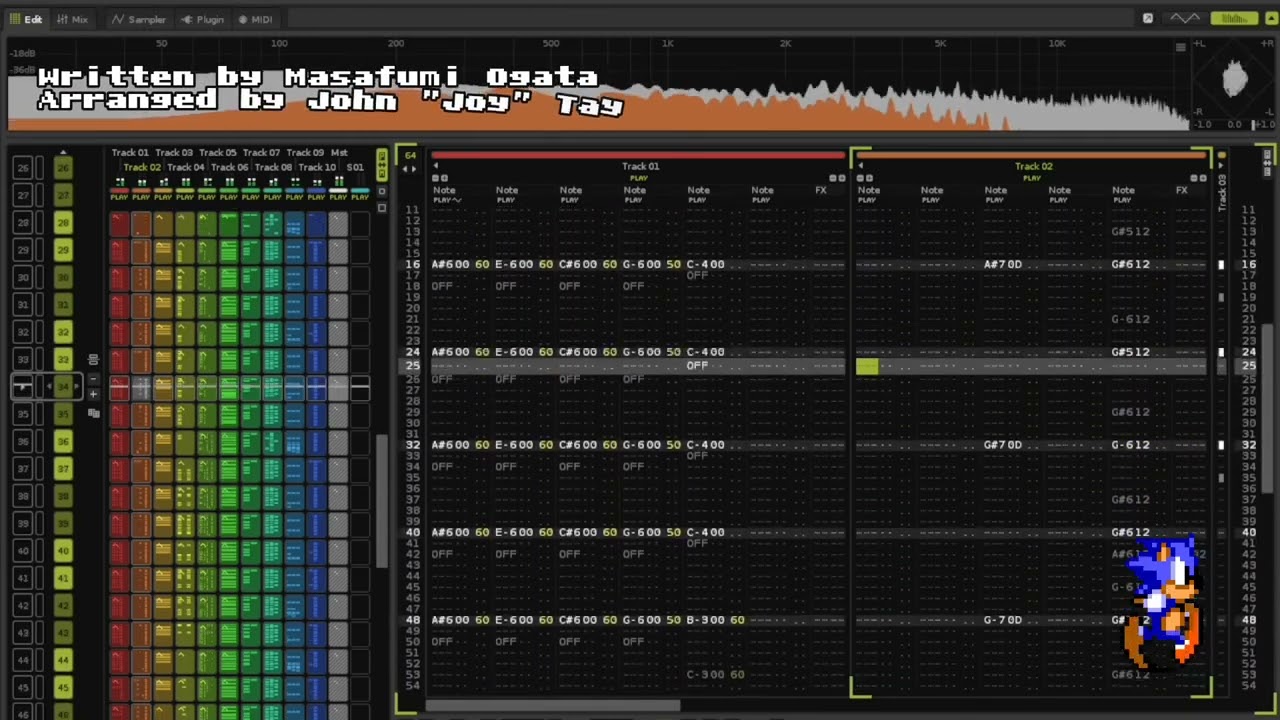Toggle the matrix view button above the matrix scrollbar

coord(382,164)
